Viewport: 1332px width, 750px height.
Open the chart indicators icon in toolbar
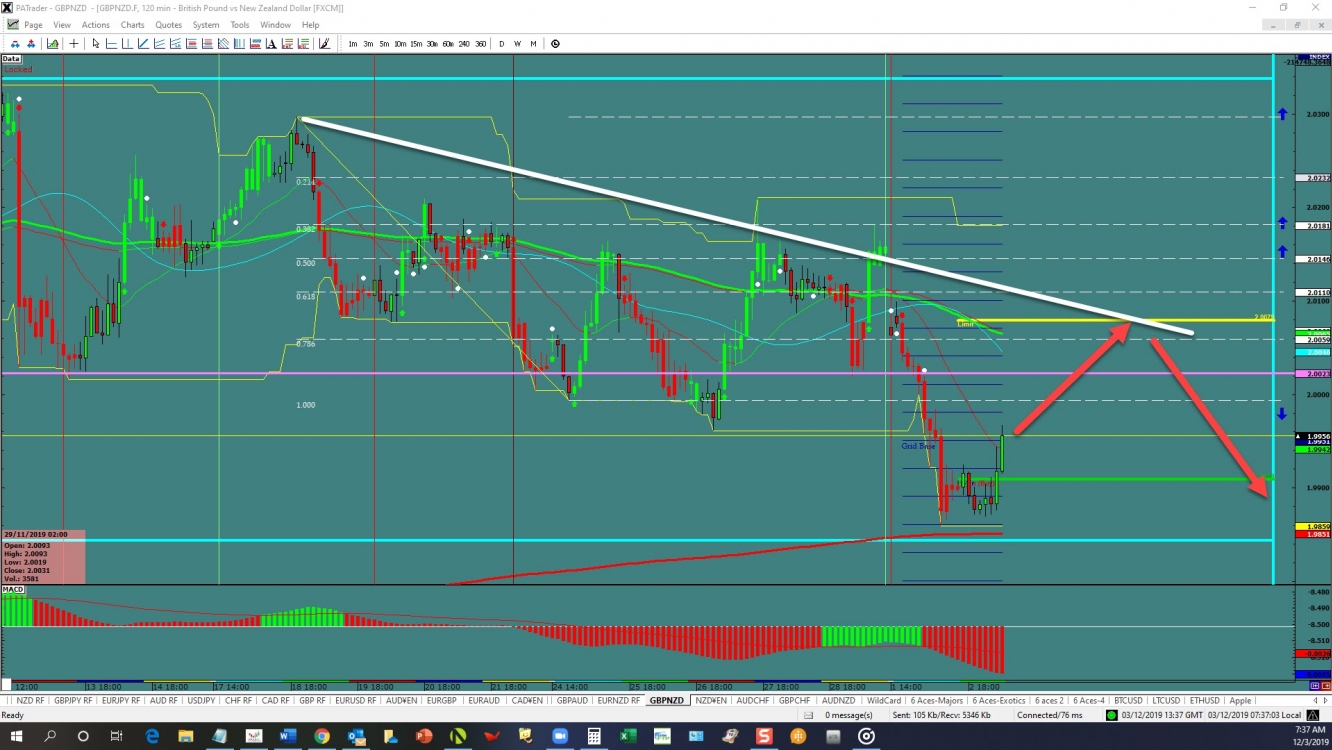(53, 44)
